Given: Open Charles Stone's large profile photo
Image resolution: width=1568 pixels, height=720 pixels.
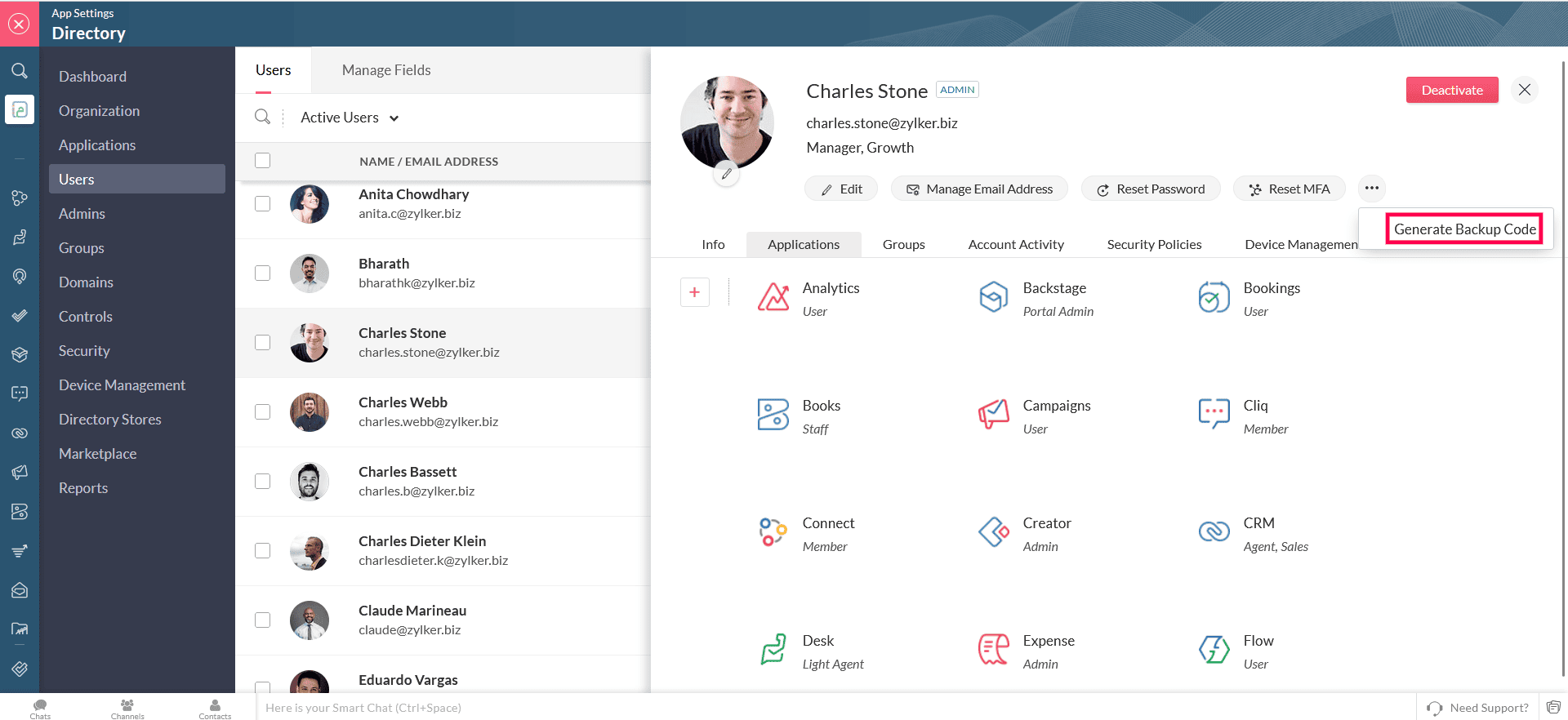Looking at the screenshot, I should (727, 123).
